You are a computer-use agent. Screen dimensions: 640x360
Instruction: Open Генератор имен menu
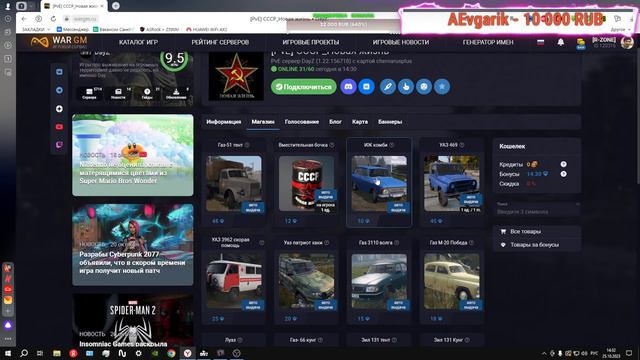(488, 42)
